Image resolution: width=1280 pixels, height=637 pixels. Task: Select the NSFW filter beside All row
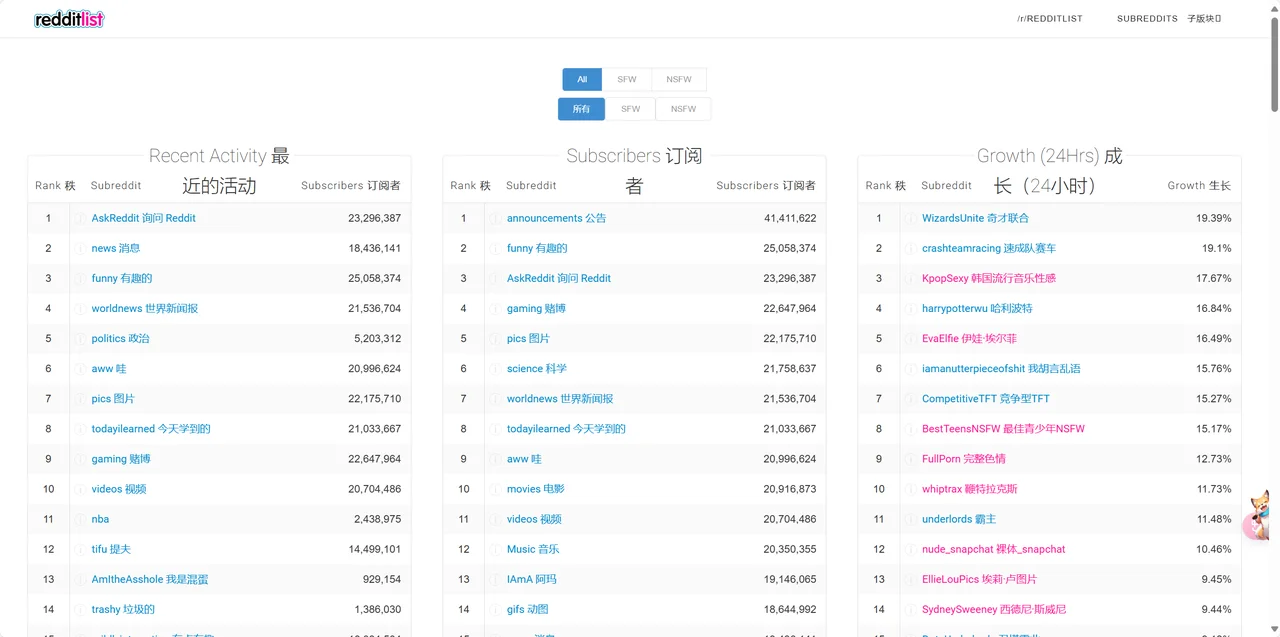coord(679,79)
